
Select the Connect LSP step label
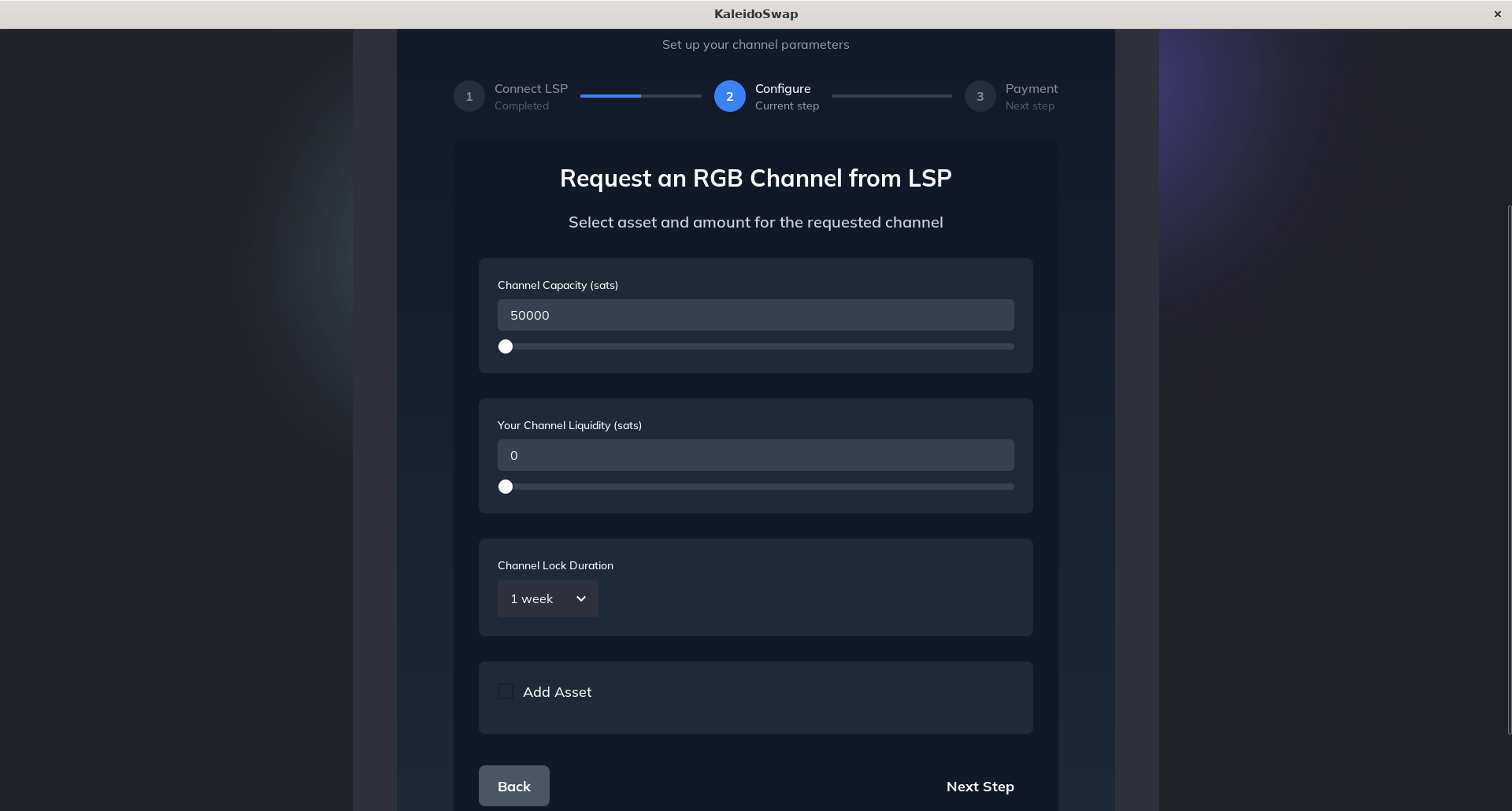[x=530, y=88]
